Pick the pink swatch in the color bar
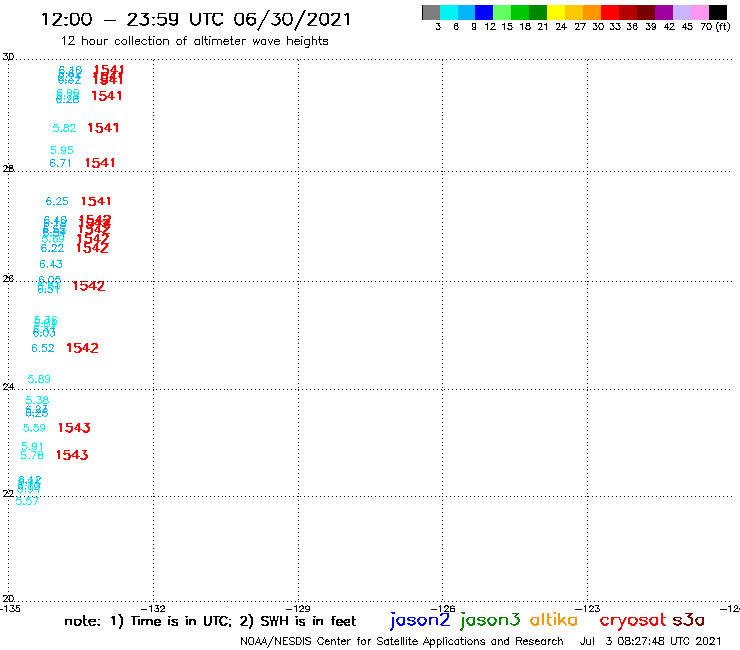This screenshot has height=650, width=740. [x=699, y=12]
